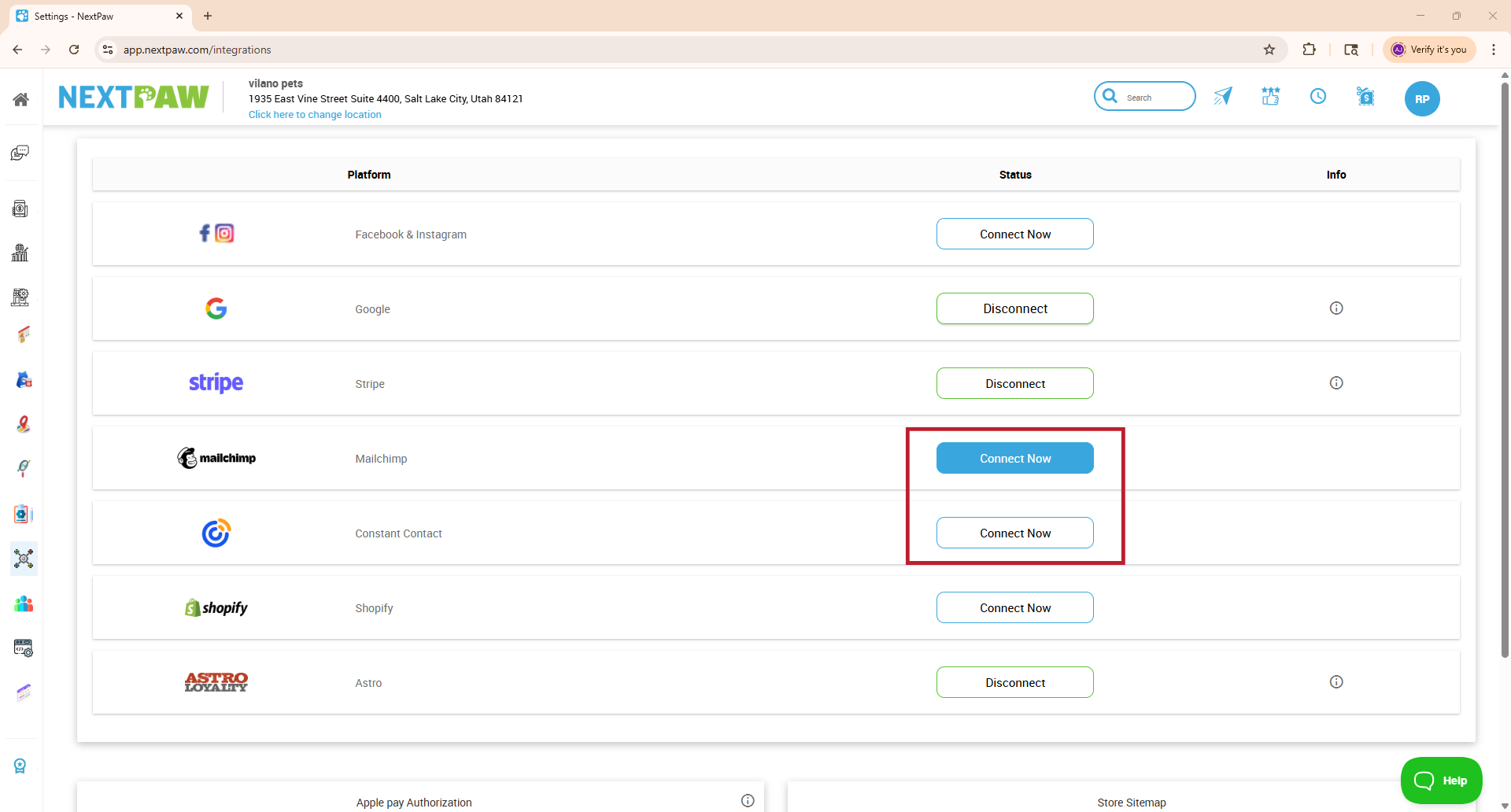Reload the page
The width and height of the screenshot is (1511, 812).
pos(74,50)
